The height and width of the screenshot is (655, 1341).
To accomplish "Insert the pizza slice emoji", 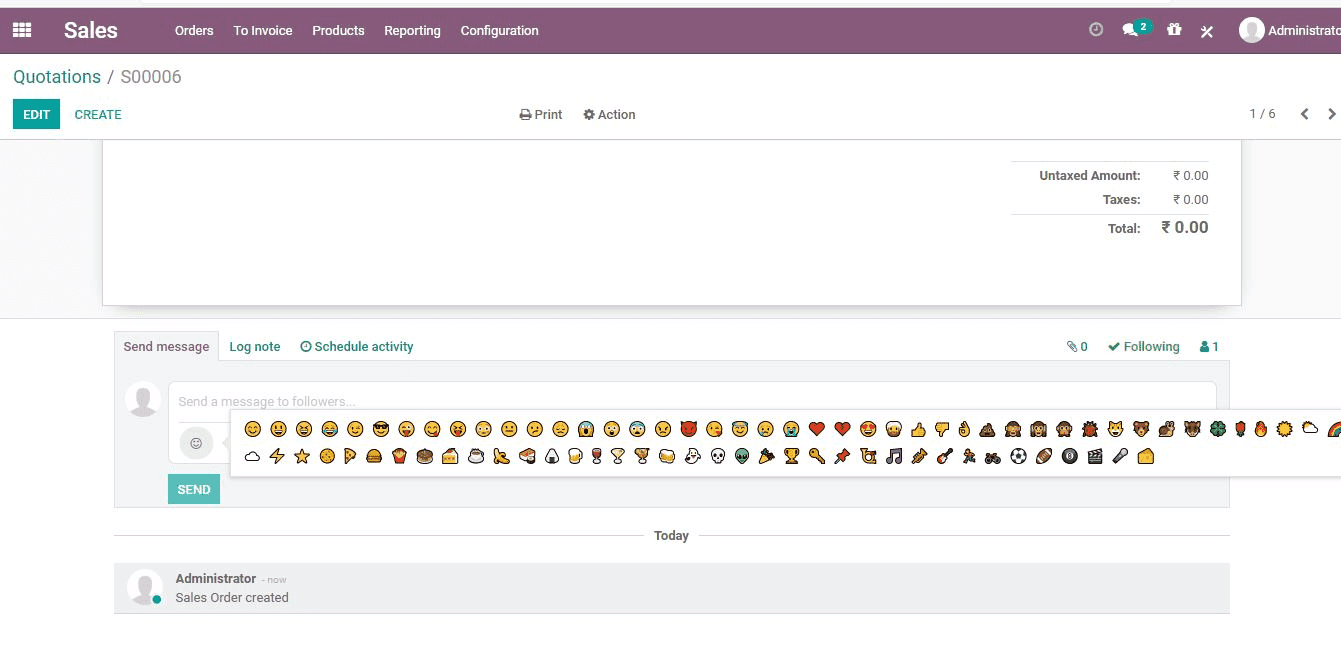I will point(350,456).
